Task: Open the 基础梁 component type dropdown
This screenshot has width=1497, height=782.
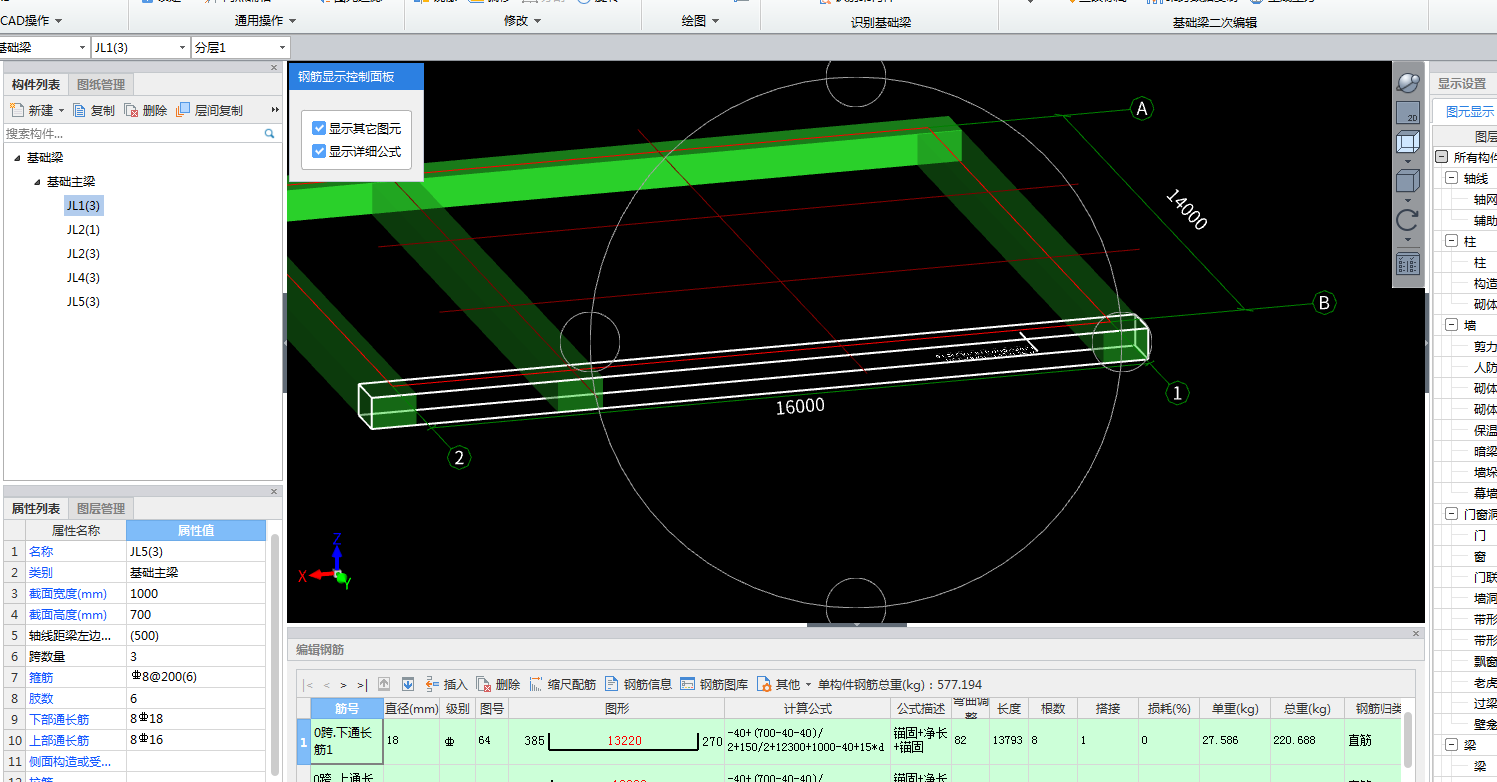Action: (80, 47)
